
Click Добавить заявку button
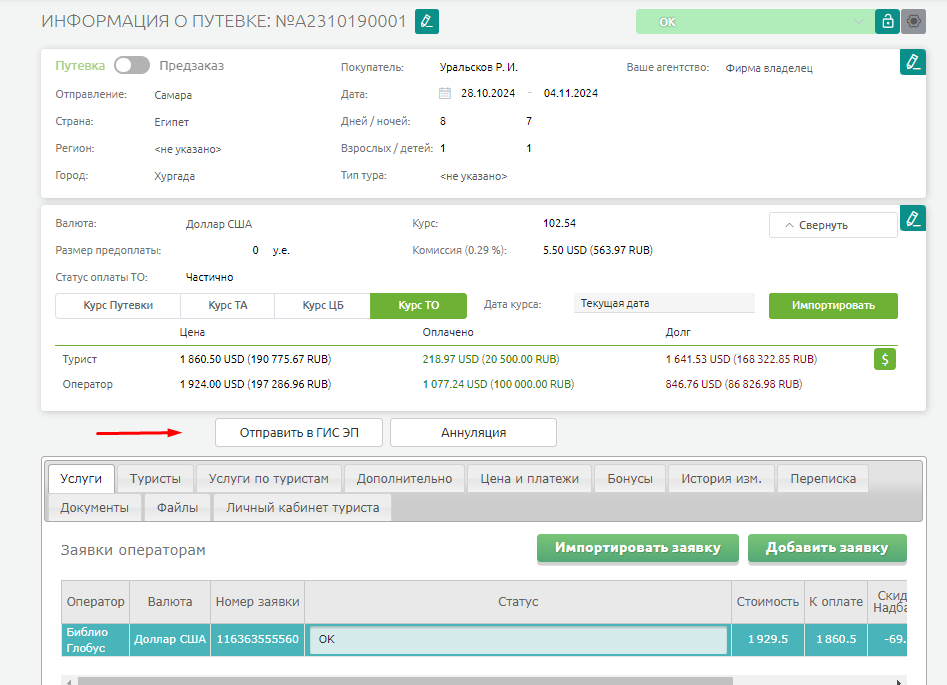click(x=827, y=548)
